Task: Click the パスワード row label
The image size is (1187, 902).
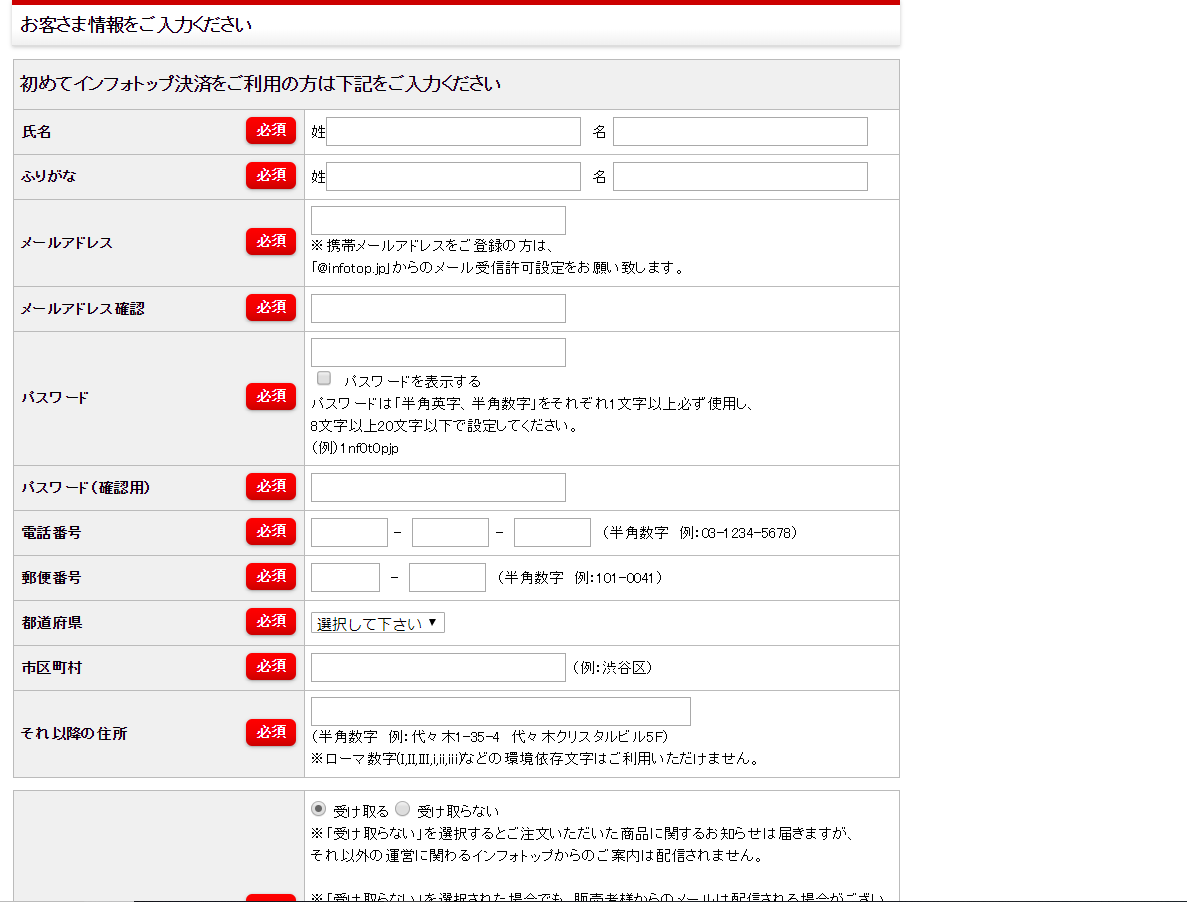Action: pyautogui.click(x=55, y=397)
